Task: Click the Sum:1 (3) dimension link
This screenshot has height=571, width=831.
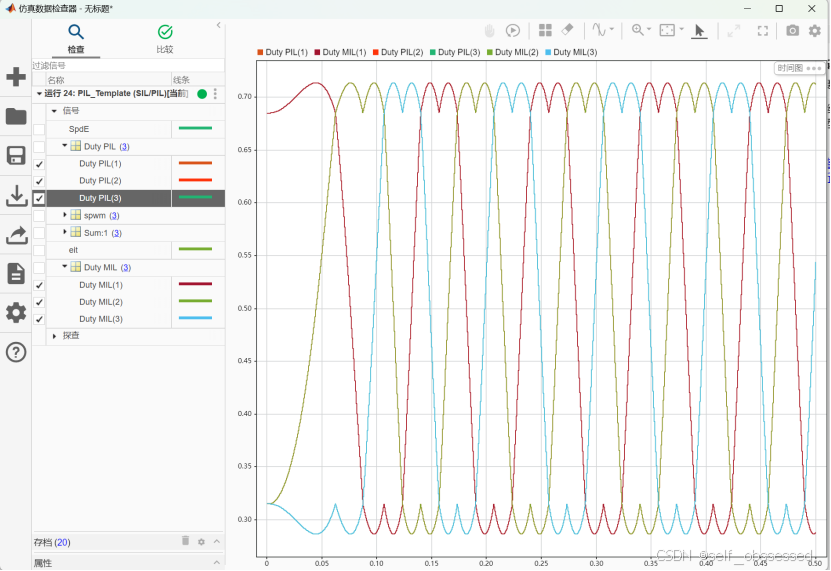Action: [117, 233]
